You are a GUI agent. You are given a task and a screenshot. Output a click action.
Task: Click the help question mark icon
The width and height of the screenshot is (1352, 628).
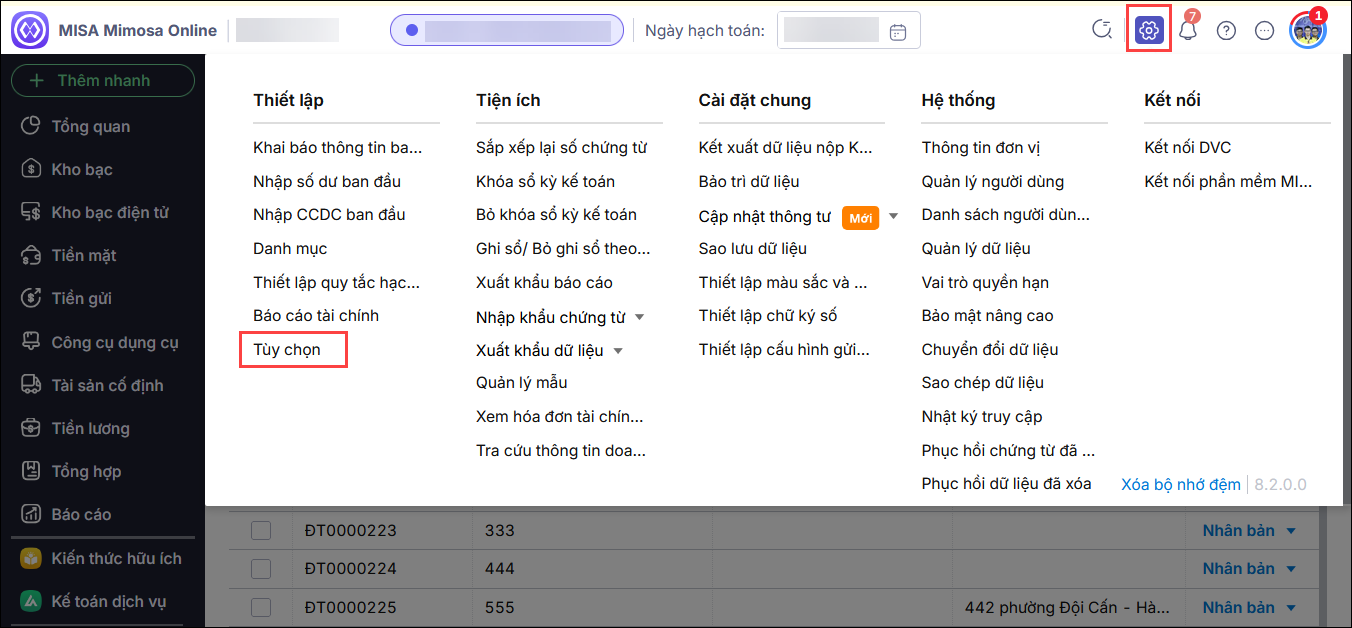pos(1226,30)
